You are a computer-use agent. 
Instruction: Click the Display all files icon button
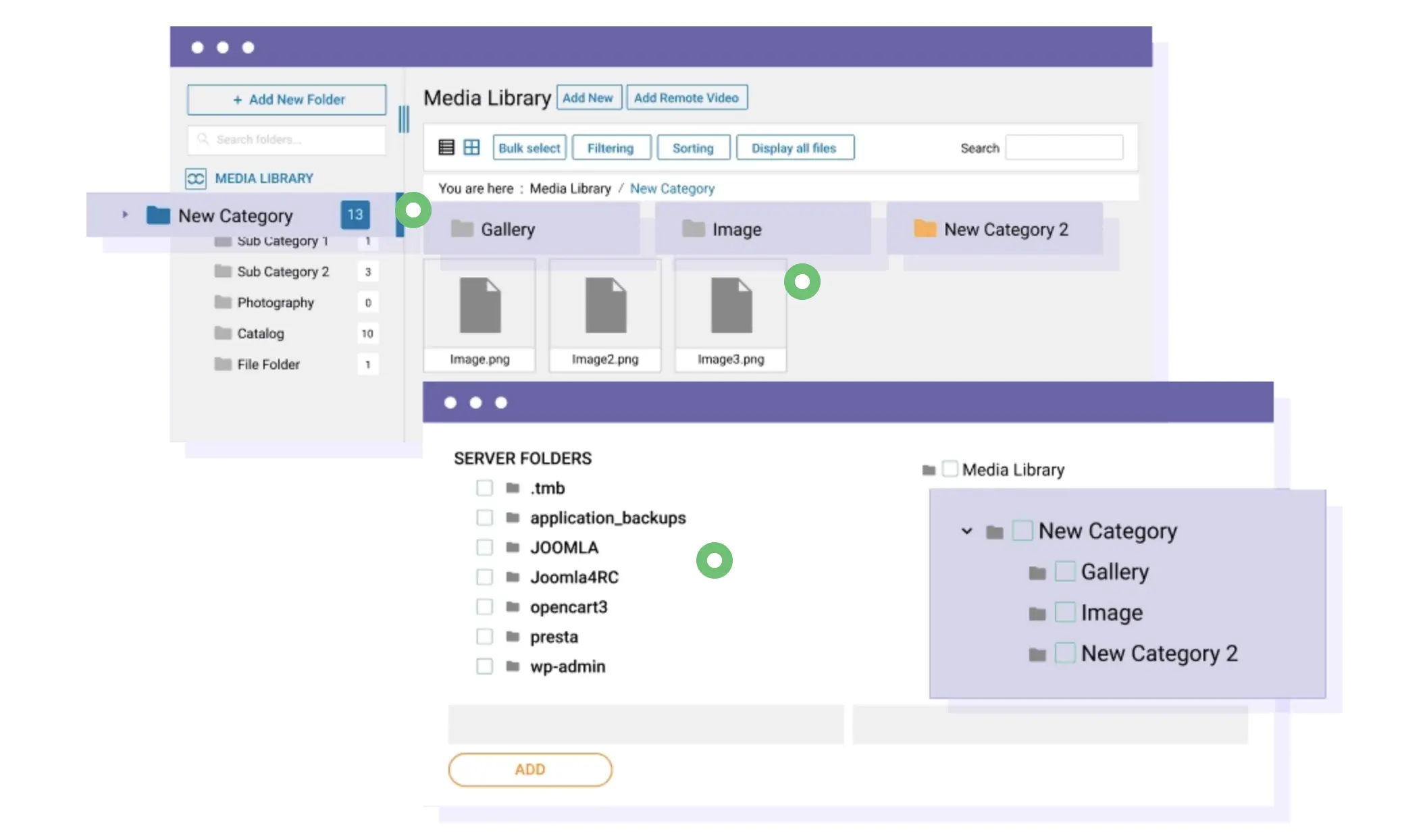click(793, 147)
